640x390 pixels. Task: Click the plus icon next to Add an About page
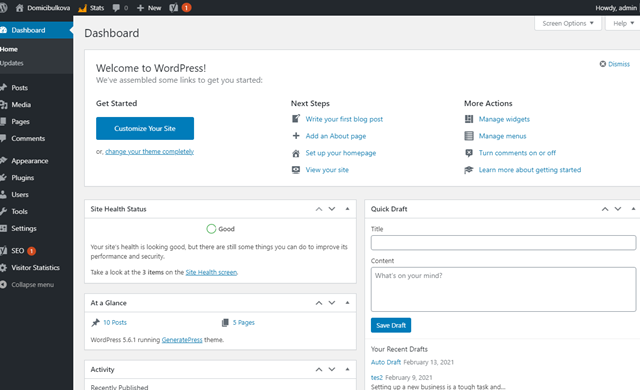(296, 136)
